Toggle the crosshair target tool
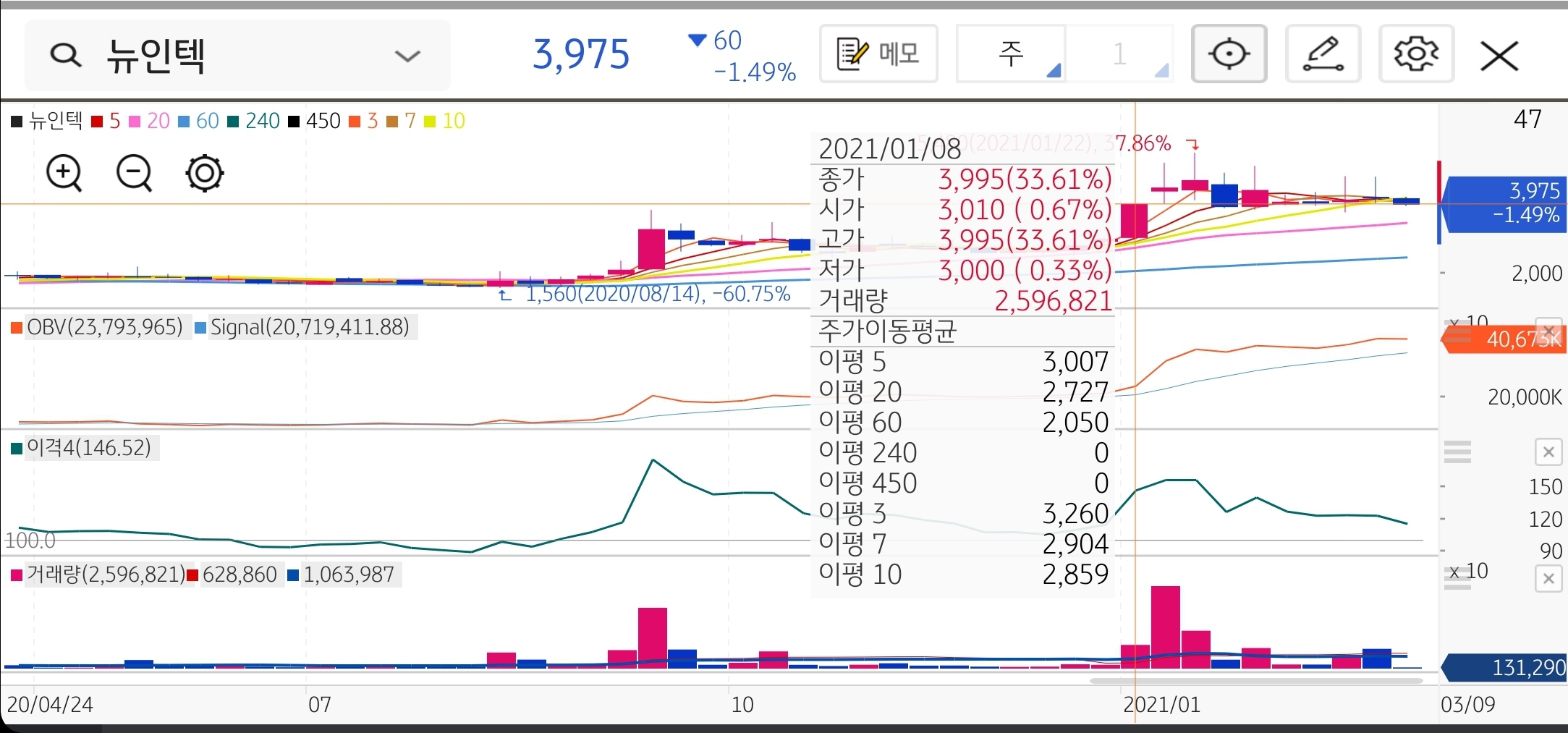This screenshot has height=733, width=1568. (1229, 54)
